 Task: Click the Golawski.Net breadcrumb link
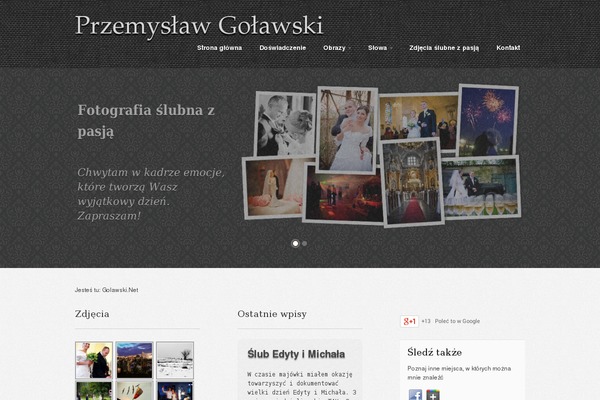point(120,290)
